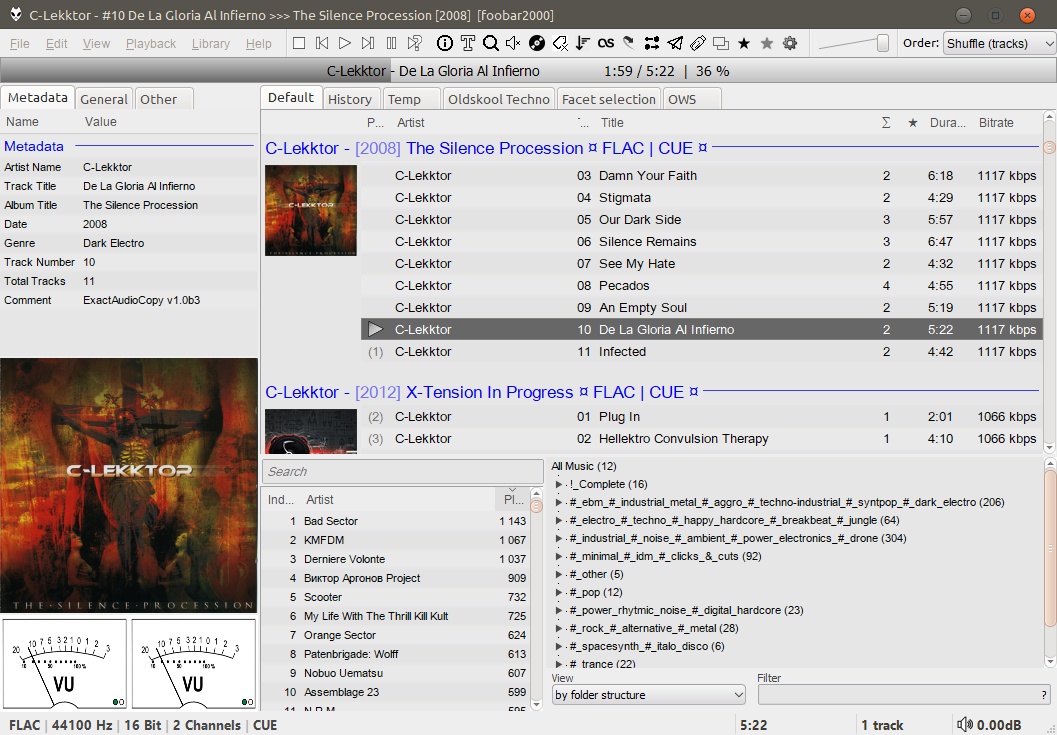1057x735 pixels.
Task: Click the magnifier search toolbar icon
Action: coord(490,43)
